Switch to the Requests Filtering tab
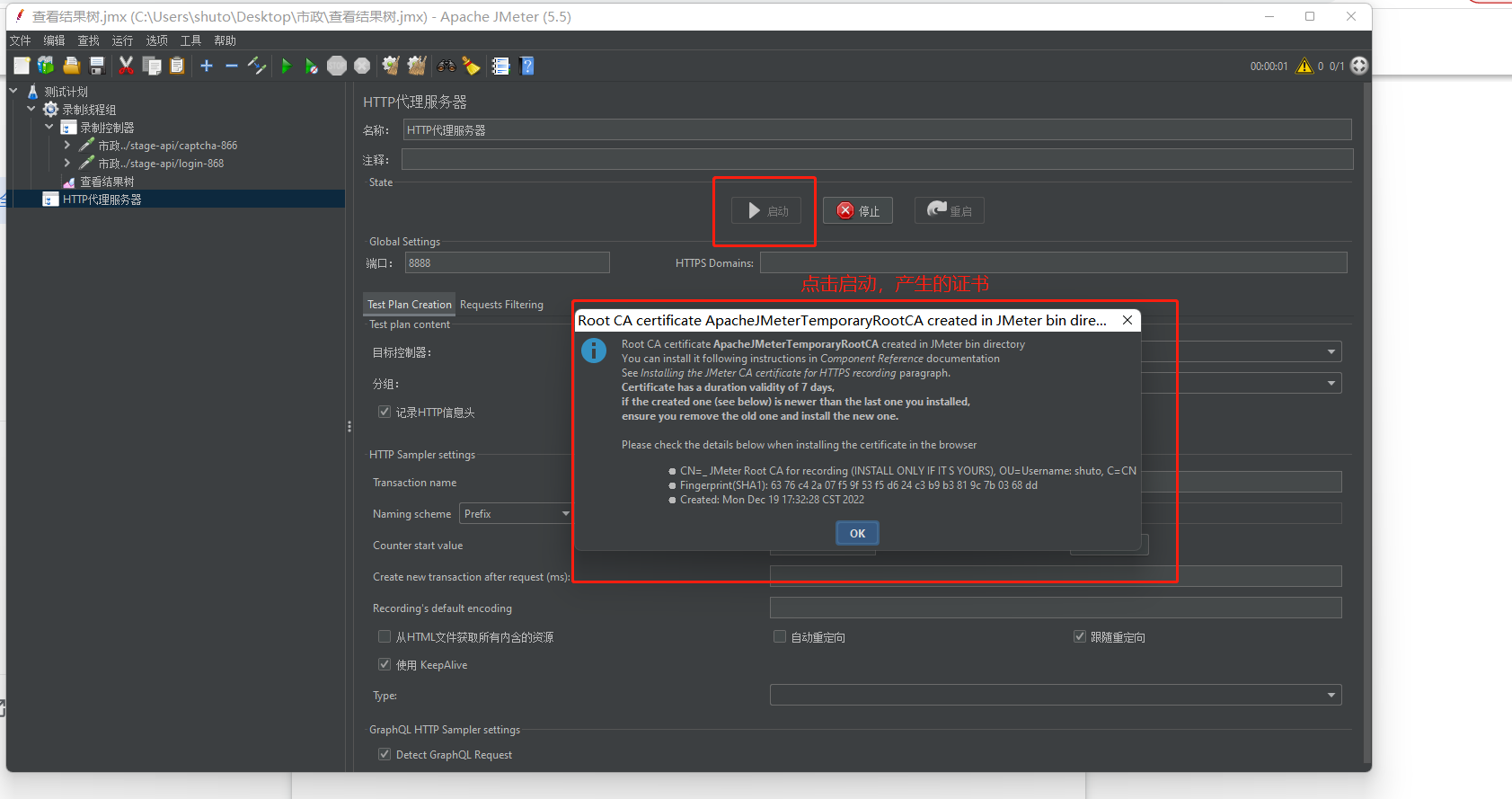Screen dimensions: 1512x799 click(501, 305)
